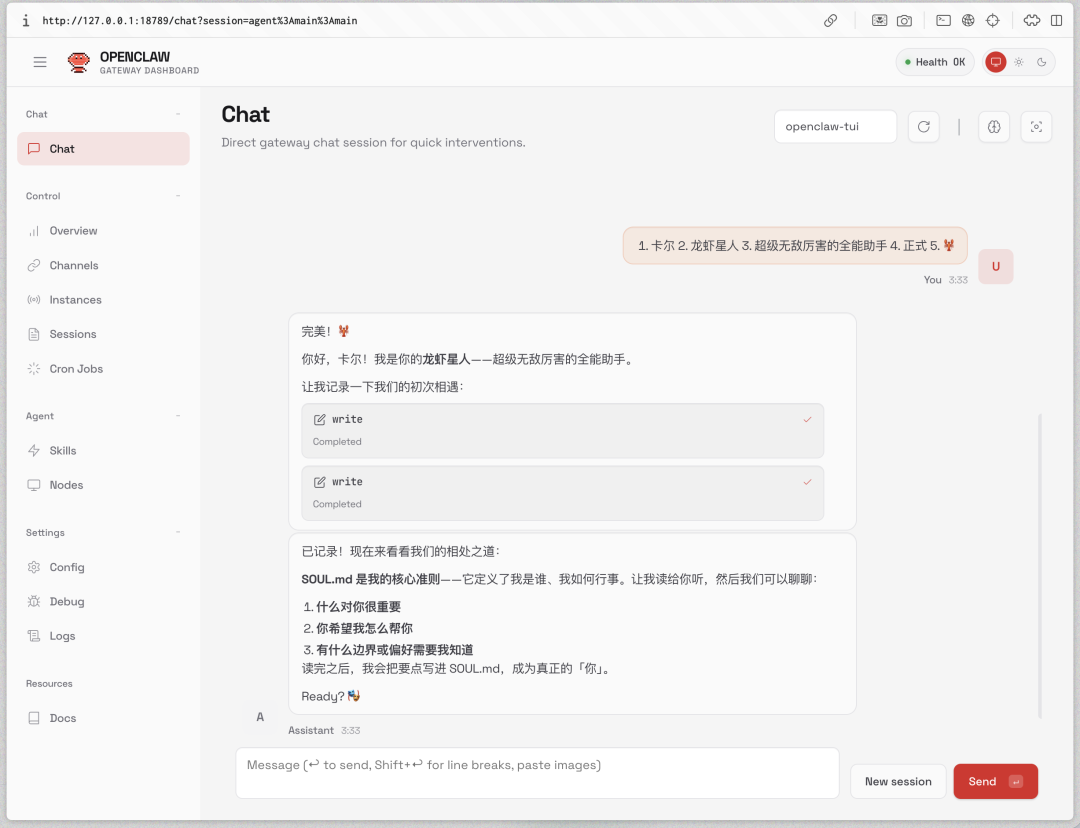Viewport: 1080px width, 828px height.
Task: Switch to light theme with sun toggle
Action: click(1017, 62)
